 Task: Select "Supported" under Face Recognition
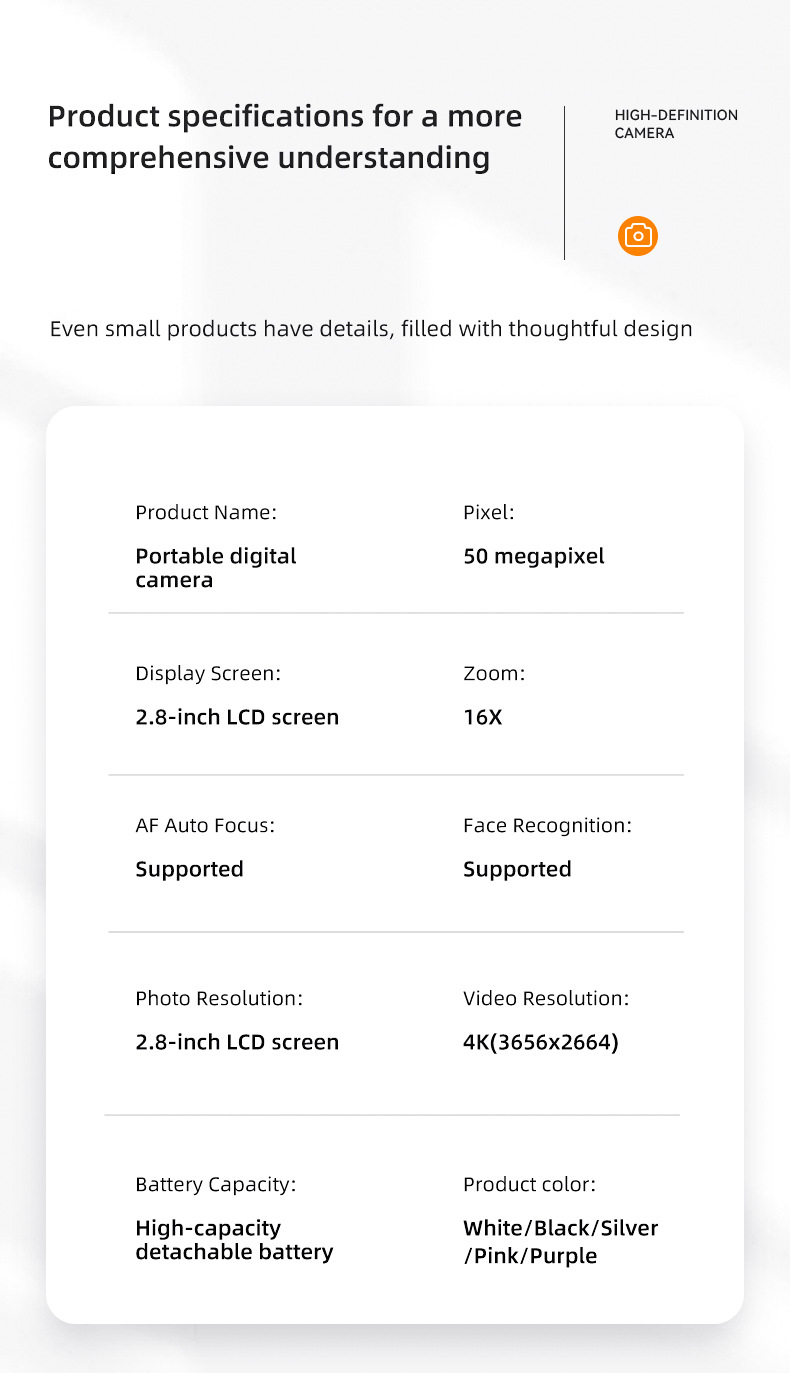tap(517, 869)
